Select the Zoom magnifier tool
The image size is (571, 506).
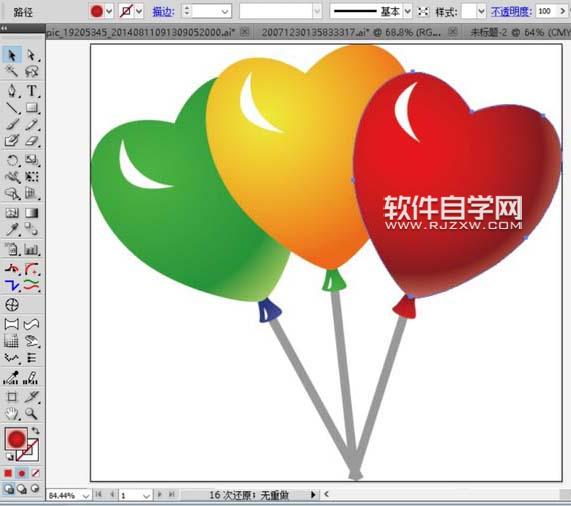point(32,414)
